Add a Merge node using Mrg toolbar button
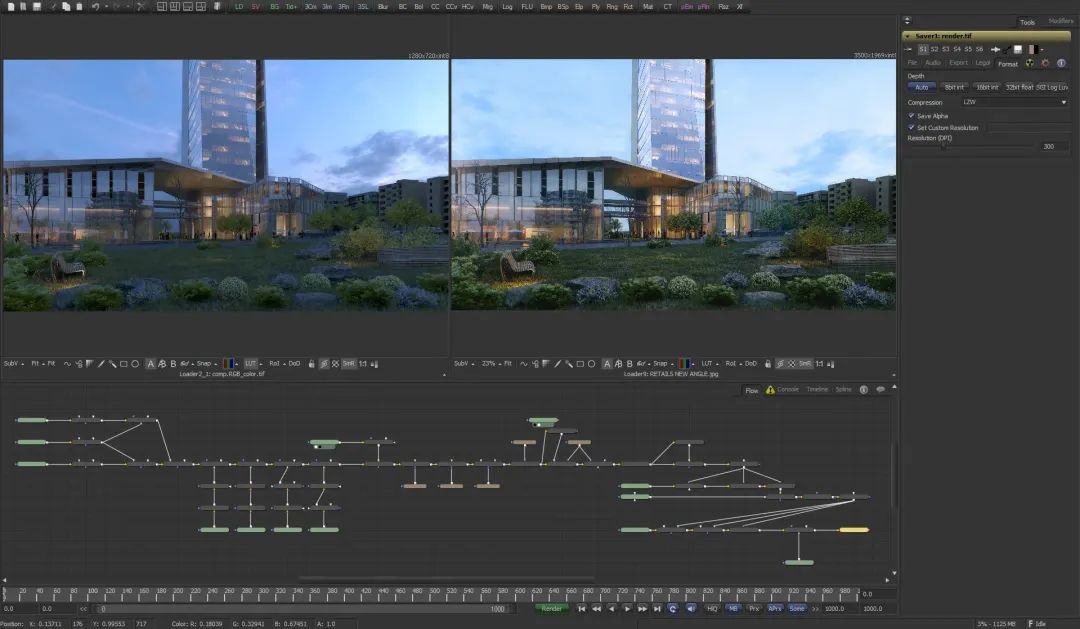This screenshot has height=629, width=1080. [487, 6]
